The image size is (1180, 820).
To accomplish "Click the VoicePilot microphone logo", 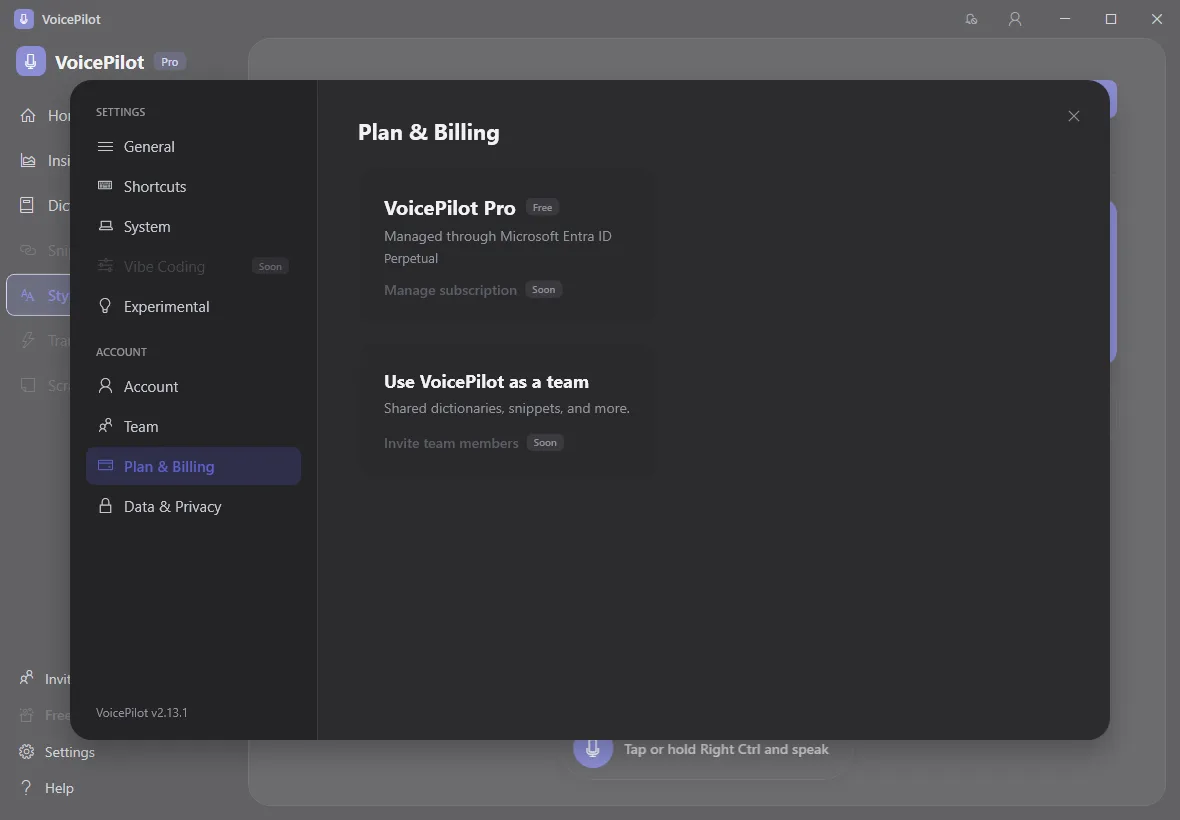I will 31,62.
